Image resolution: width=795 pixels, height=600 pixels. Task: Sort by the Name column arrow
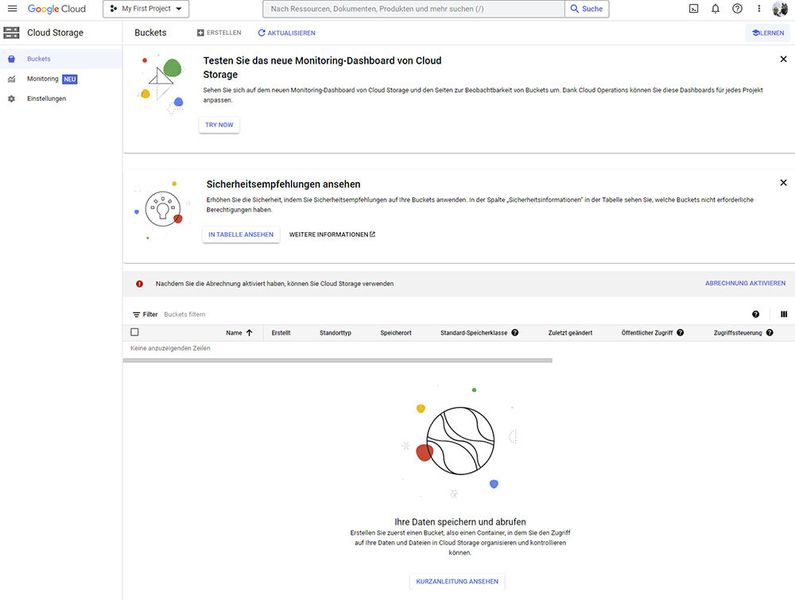[x=249, y=333]
